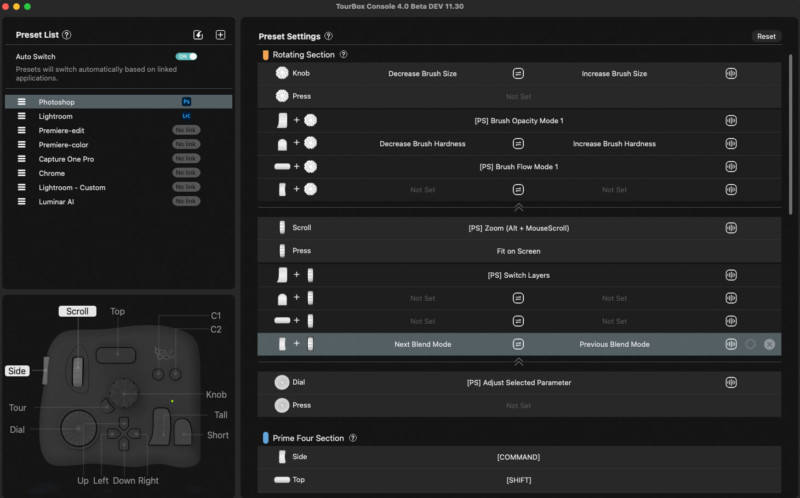The image size is (800, 498).
Task: Open the Rotating Section help icon
Action: pyautogui.click(x=343, y=55)
